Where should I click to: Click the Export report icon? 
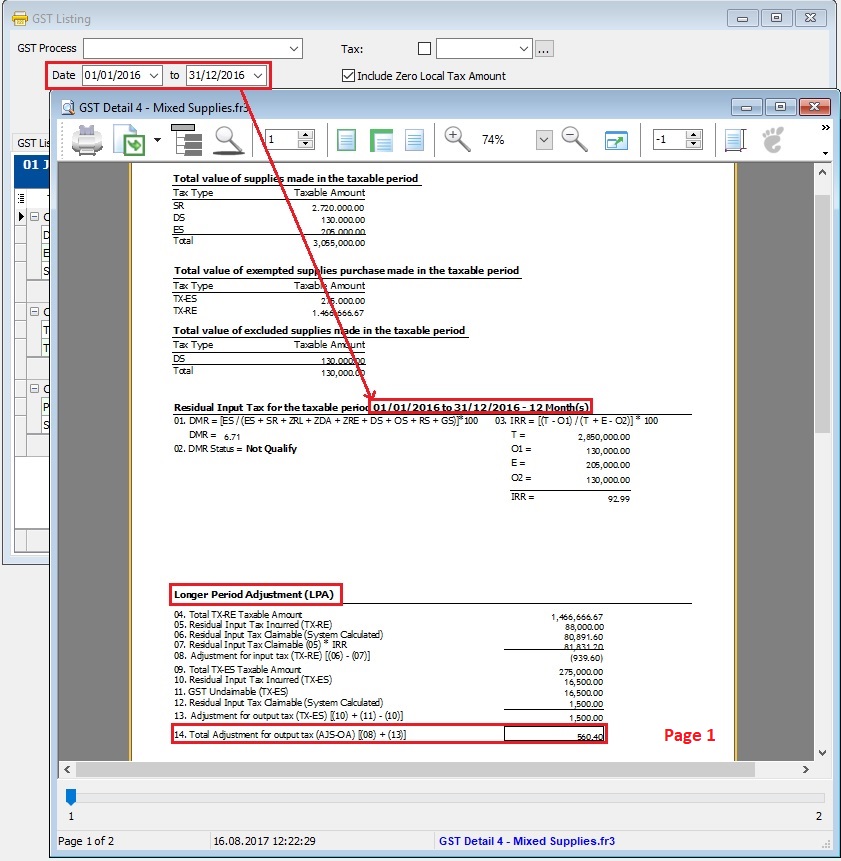[x=131, y=140]
